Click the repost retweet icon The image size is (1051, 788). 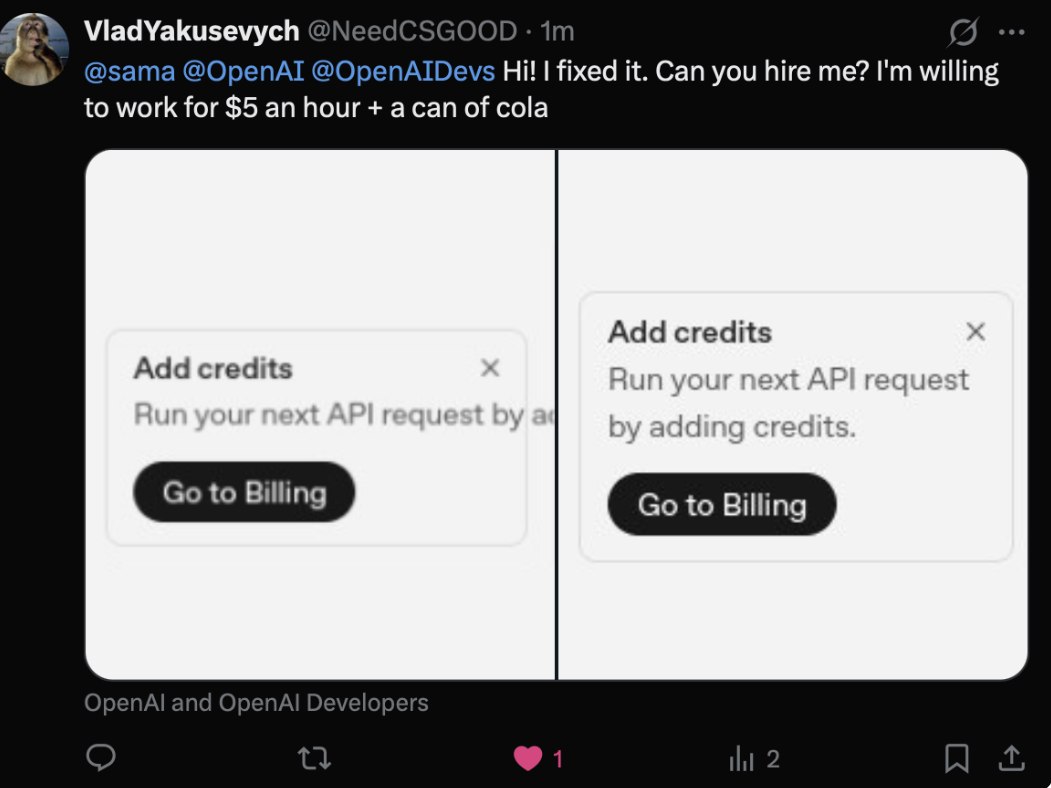click(314, 759)
